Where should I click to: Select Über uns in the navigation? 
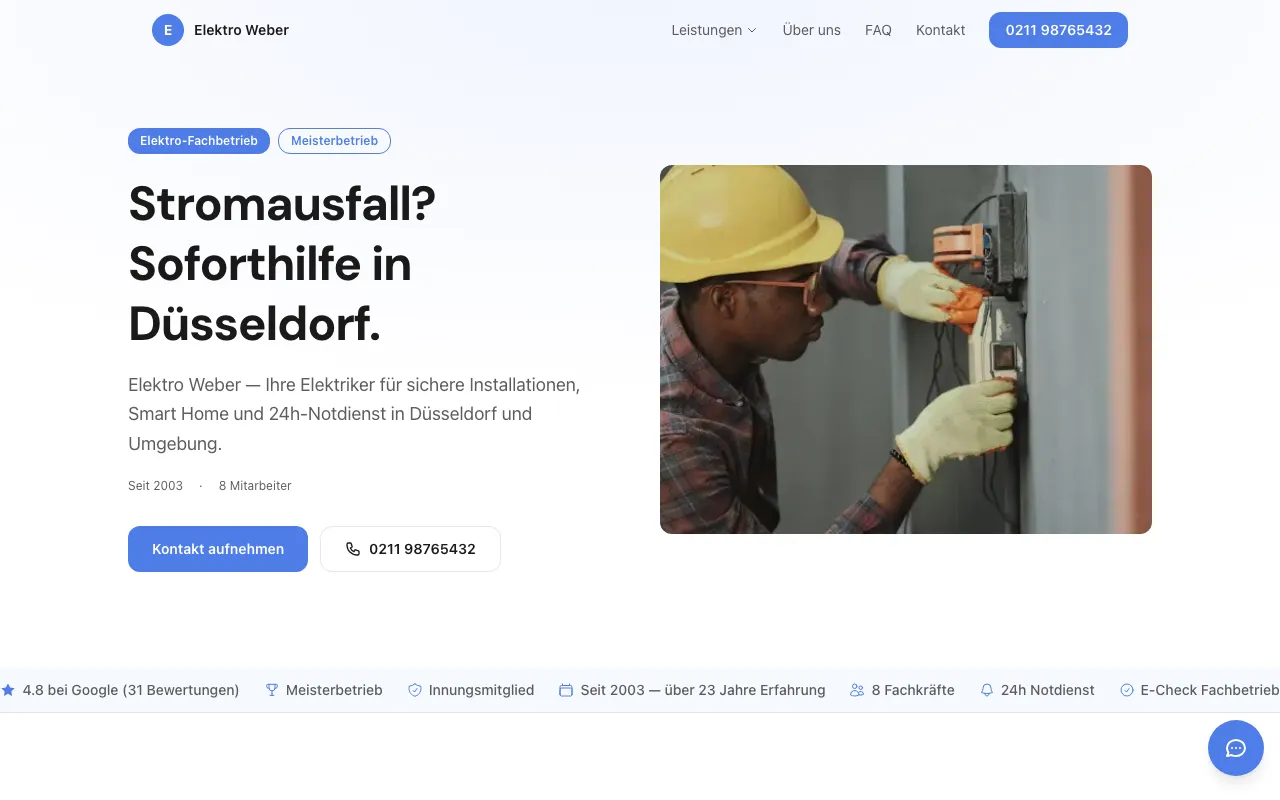[x=811, y=30]
